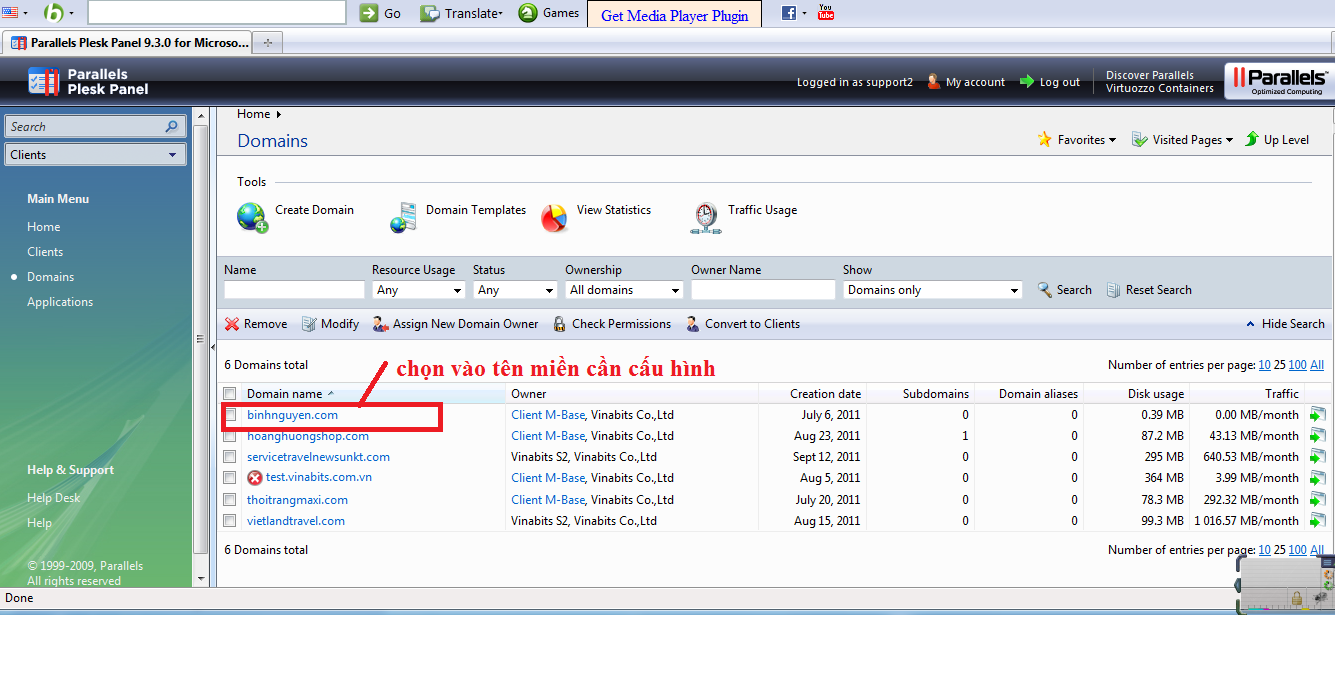The image size is (1336, 696).
Task: Expand the Visited Pages menu
Action: [x=1182, y=140]
